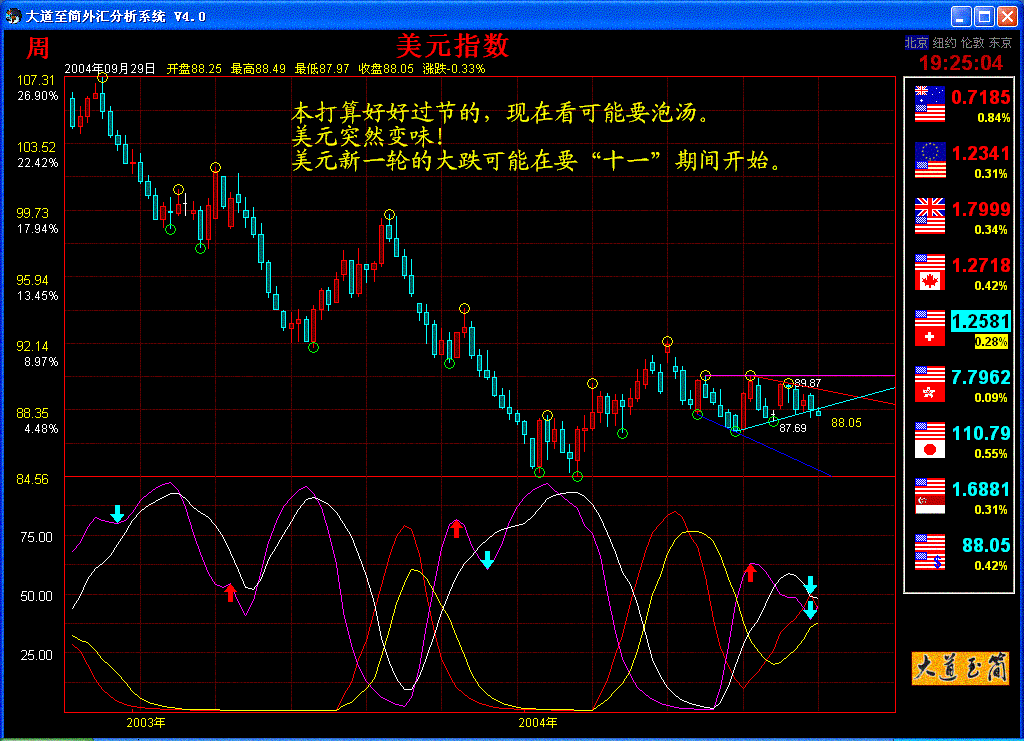Click the 89.87 high marker label
This screenshot has width=1024, height=741.
point(808,383)
